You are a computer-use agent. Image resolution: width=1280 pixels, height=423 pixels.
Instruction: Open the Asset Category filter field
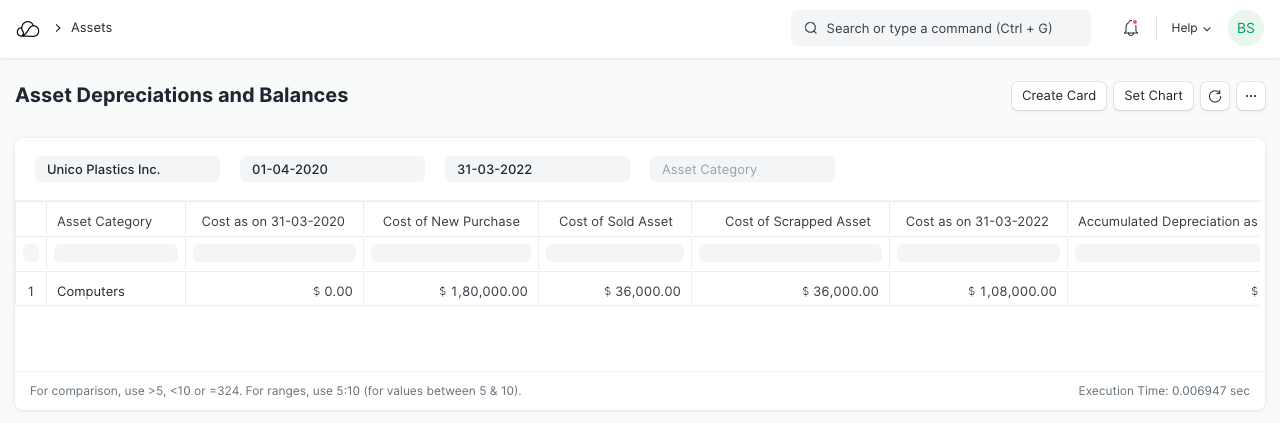(x=742, y=170)
